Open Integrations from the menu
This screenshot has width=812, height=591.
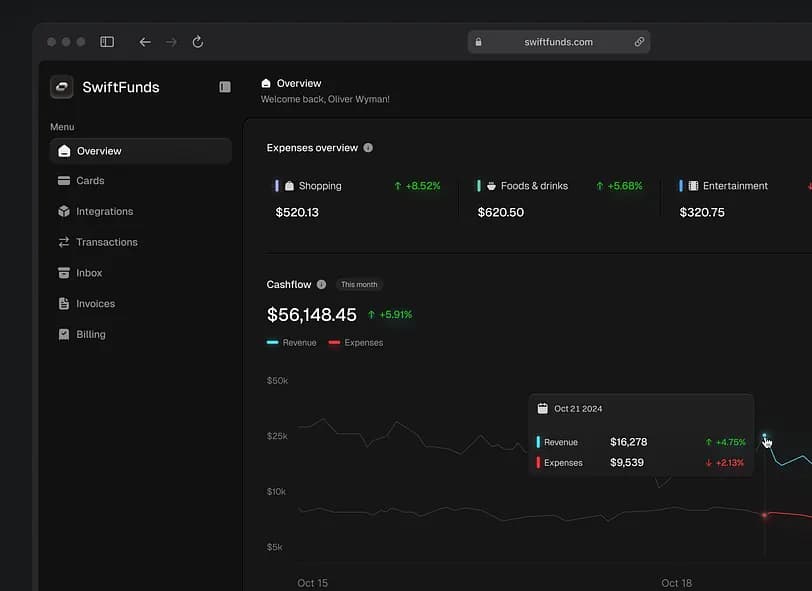(x=141, y=211)
